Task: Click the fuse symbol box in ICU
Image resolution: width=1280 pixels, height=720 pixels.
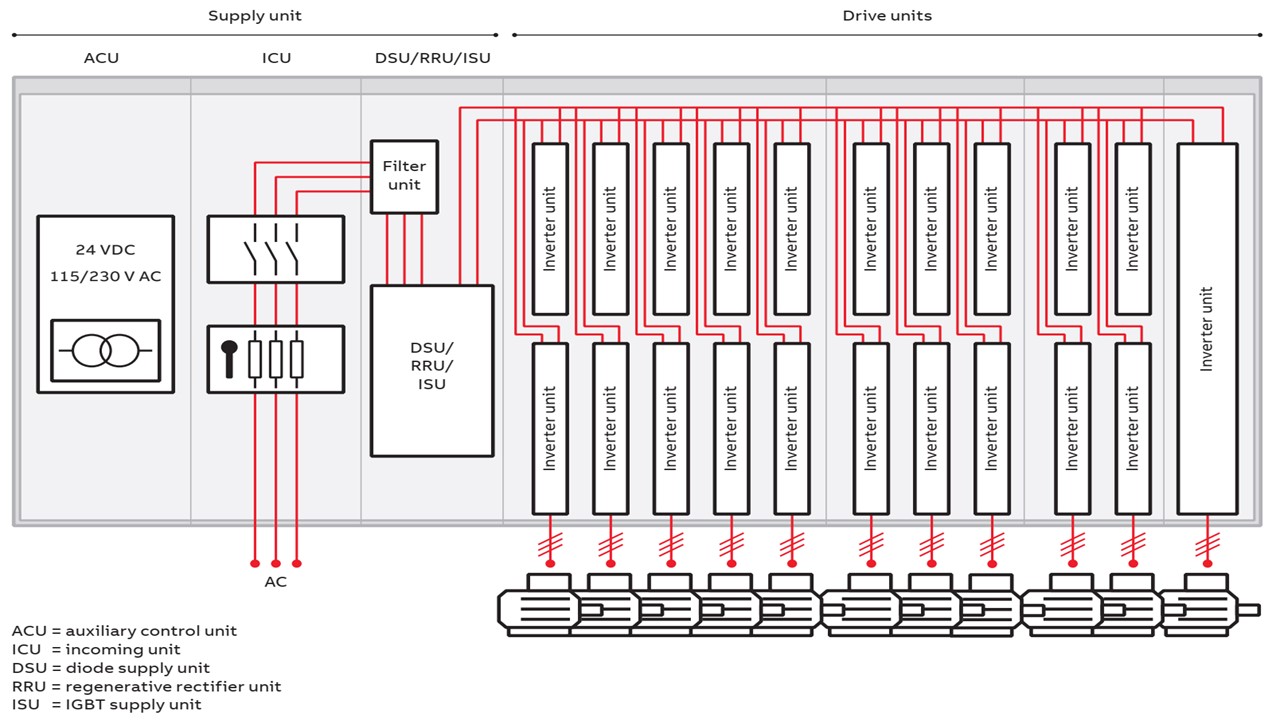Action: pos(275,359)
